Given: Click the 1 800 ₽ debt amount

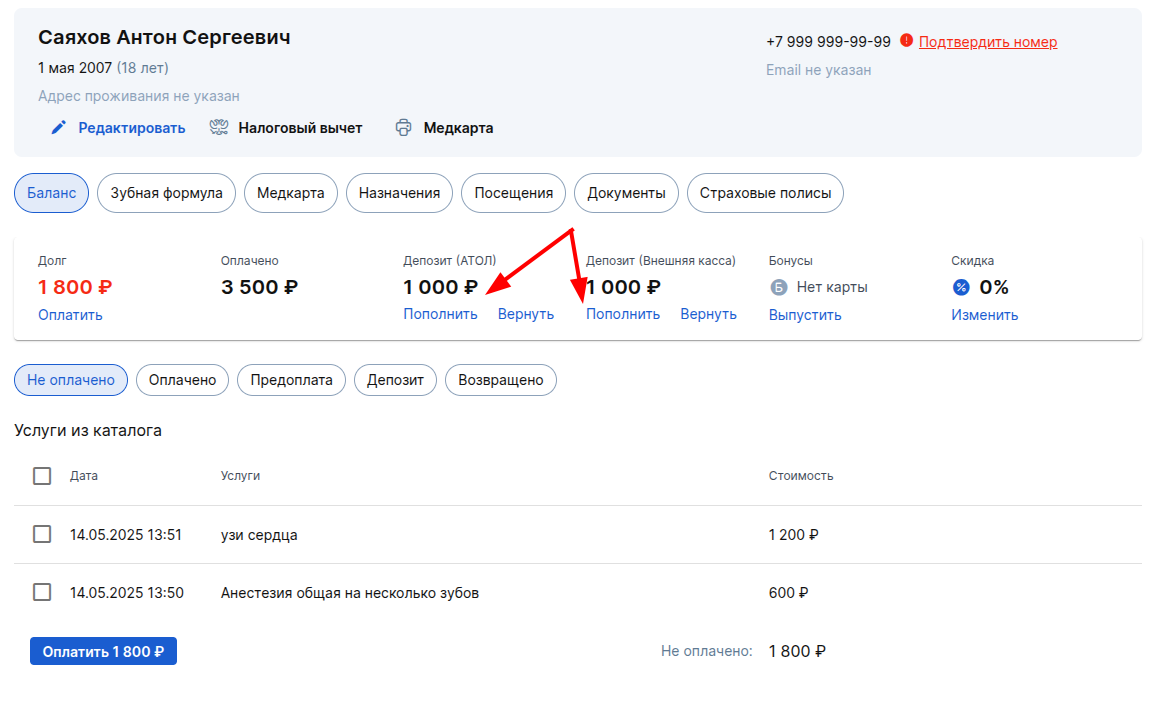Looking at the screenshot, I should 75,287.
